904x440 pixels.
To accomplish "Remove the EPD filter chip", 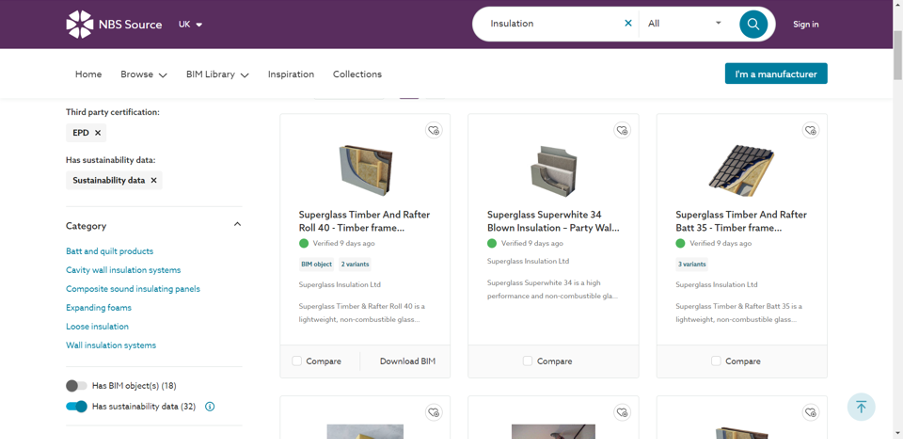I will pyautogui.click(x=98, y=133).
